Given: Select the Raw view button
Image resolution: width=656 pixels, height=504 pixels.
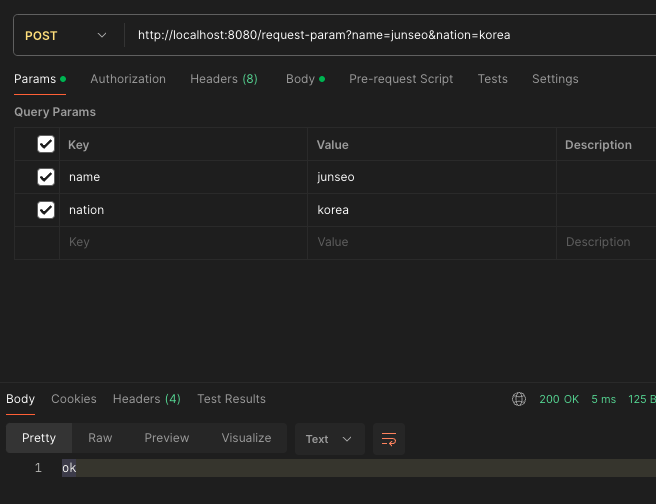Looking at the screenshot, I should click(100, 438).
